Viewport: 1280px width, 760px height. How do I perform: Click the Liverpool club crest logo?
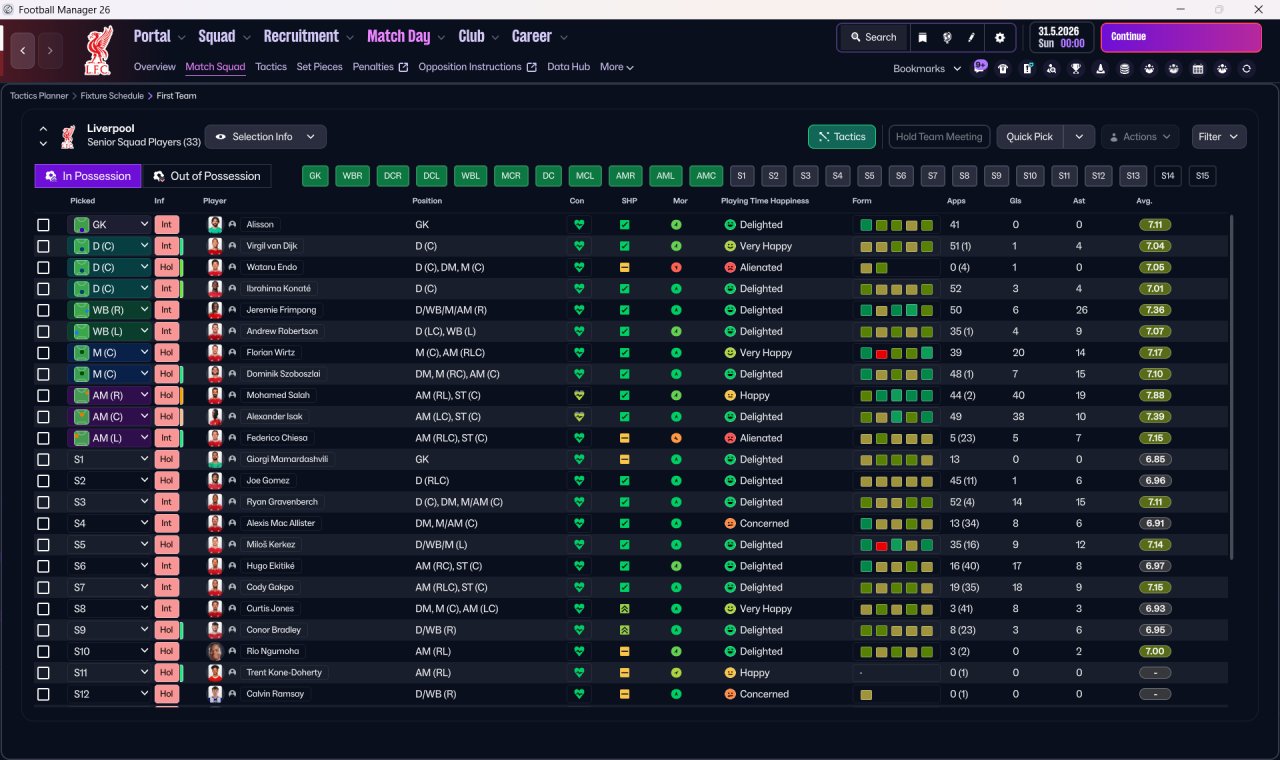98,51
